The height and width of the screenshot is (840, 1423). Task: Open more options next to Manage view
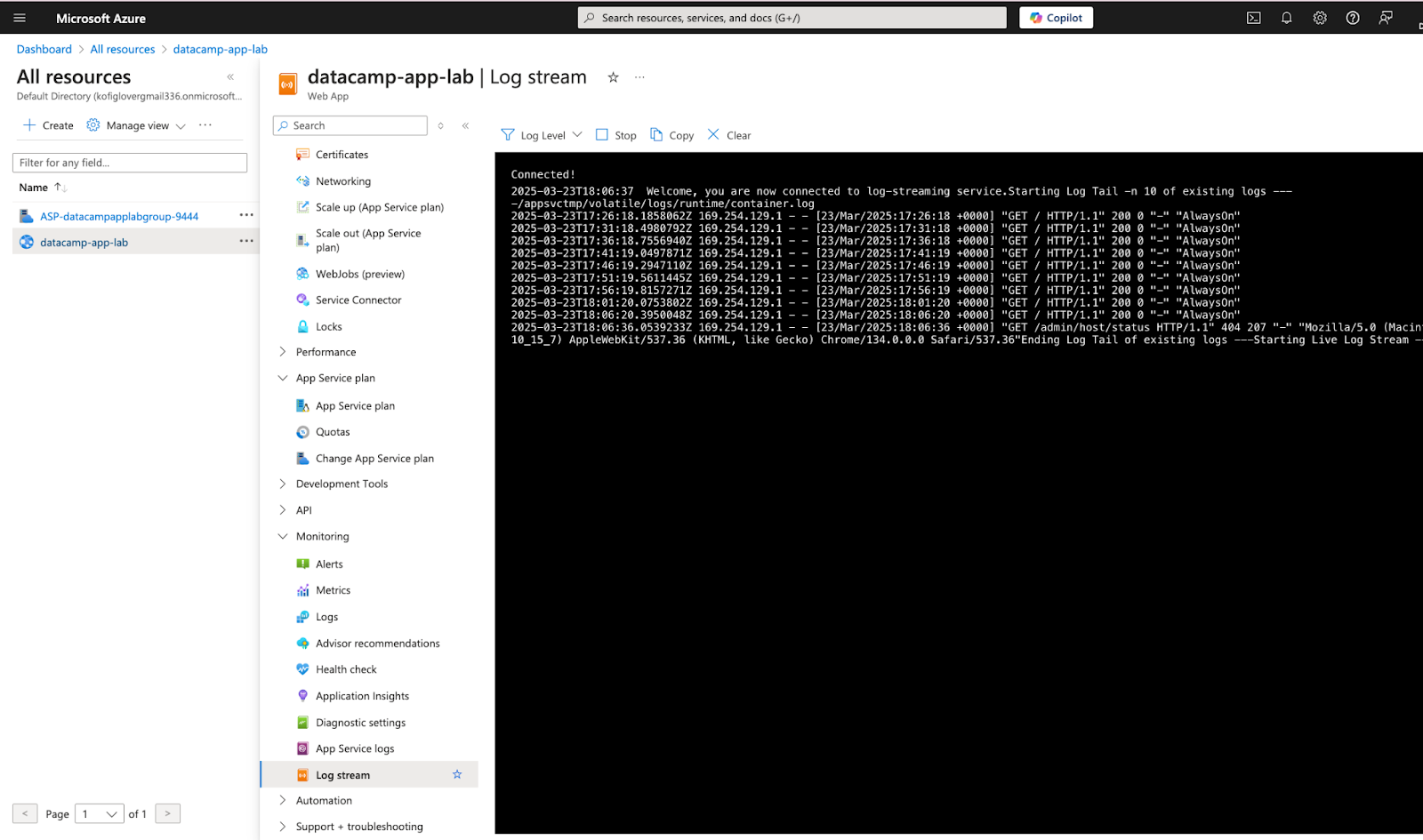(205, 125)
